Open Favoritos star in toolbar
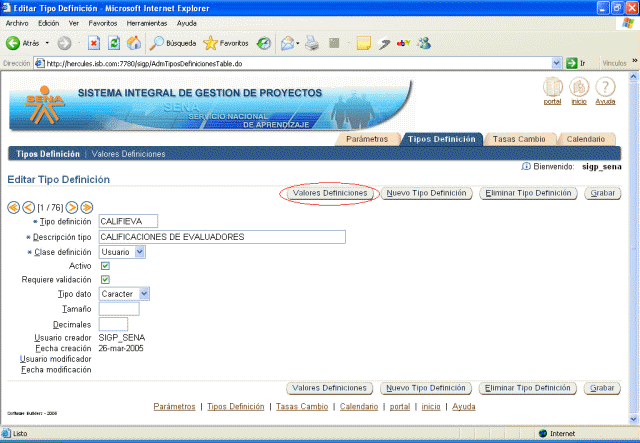The image size is (640, 443). (x=226, y=43)
